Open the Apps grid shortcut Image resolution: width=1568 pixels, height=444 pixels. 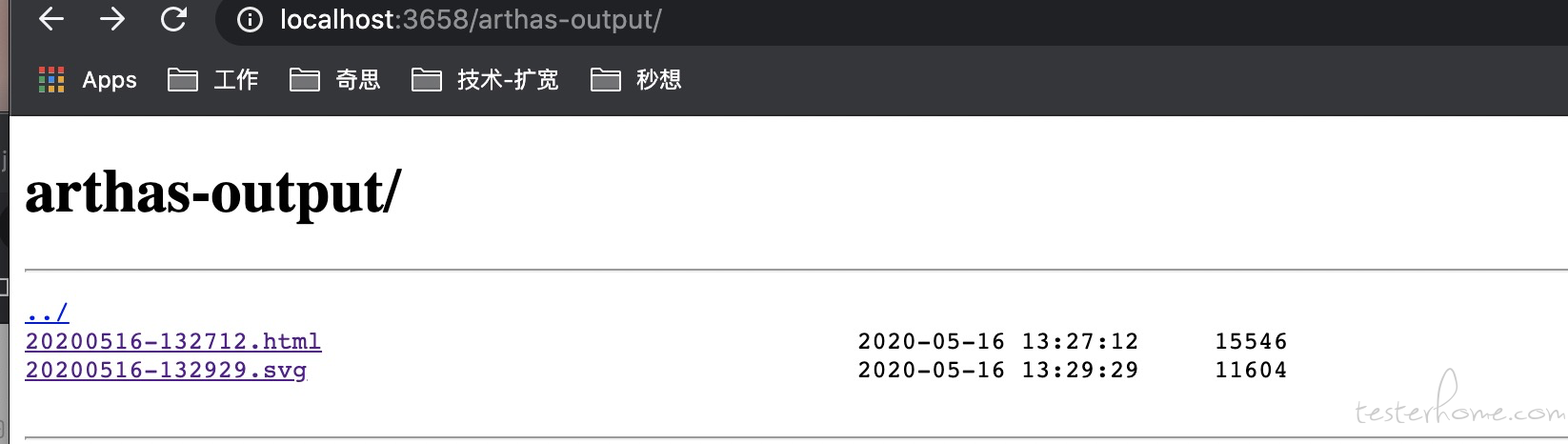pyautogui.click(x=88, y=80)
